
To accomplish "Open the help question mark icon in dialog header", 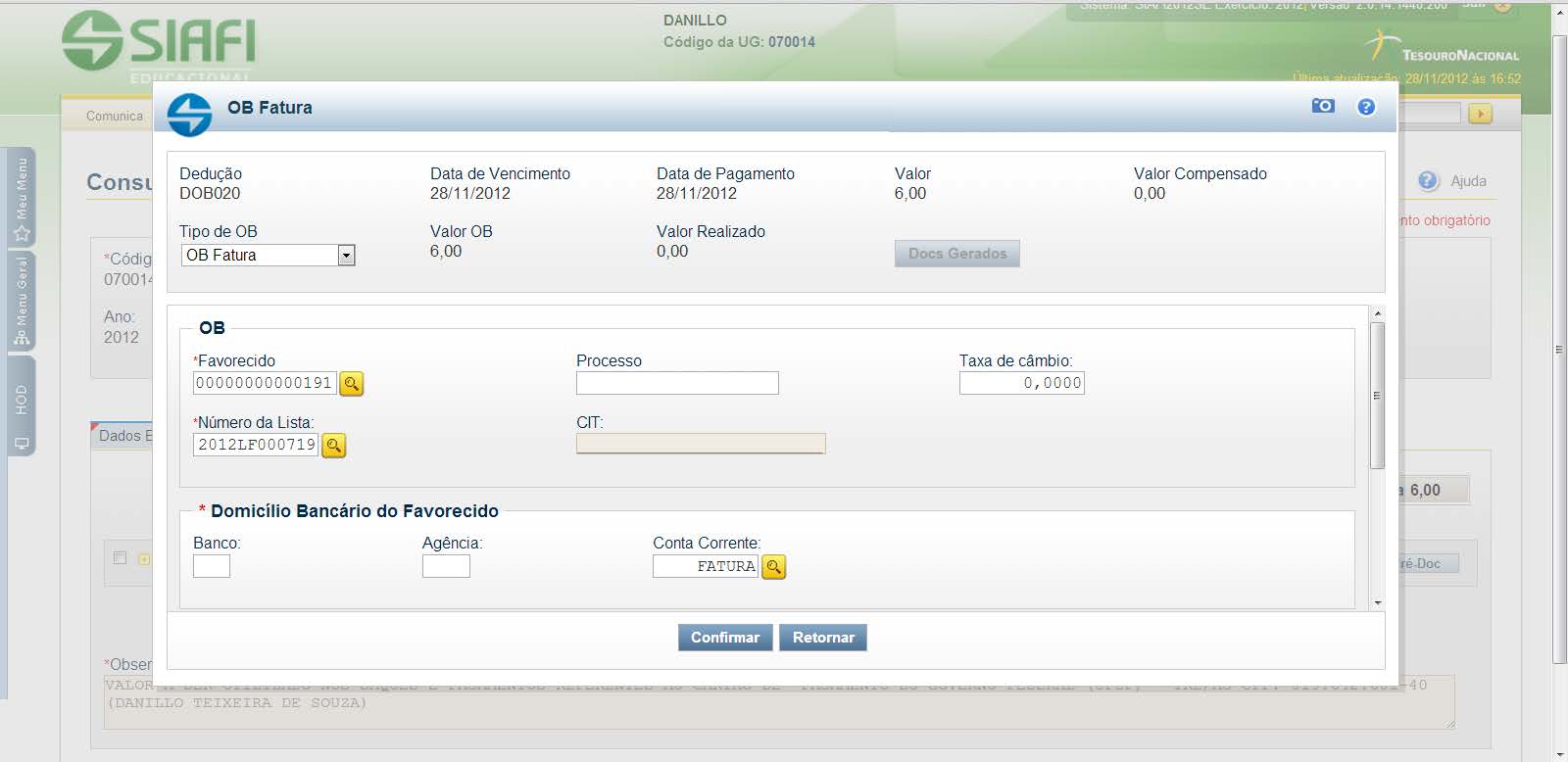I will 1366,107.
